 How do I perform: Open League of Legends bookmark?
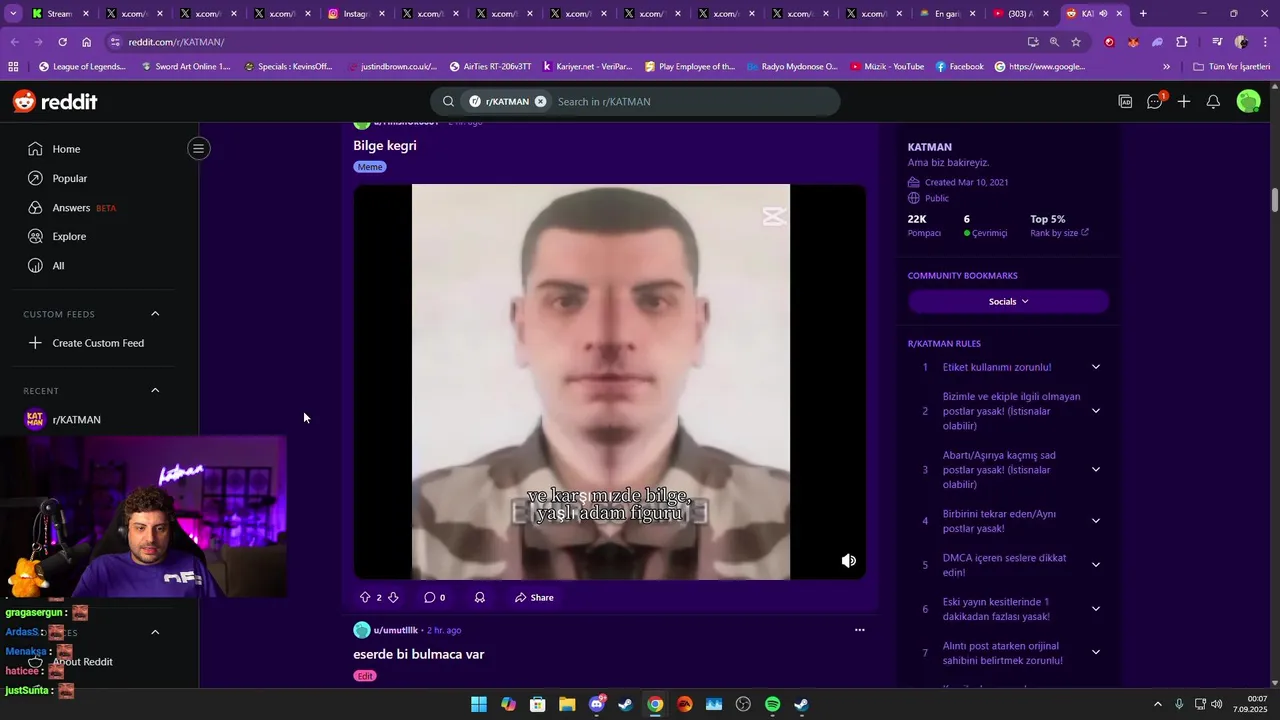[x=82, y=67]
